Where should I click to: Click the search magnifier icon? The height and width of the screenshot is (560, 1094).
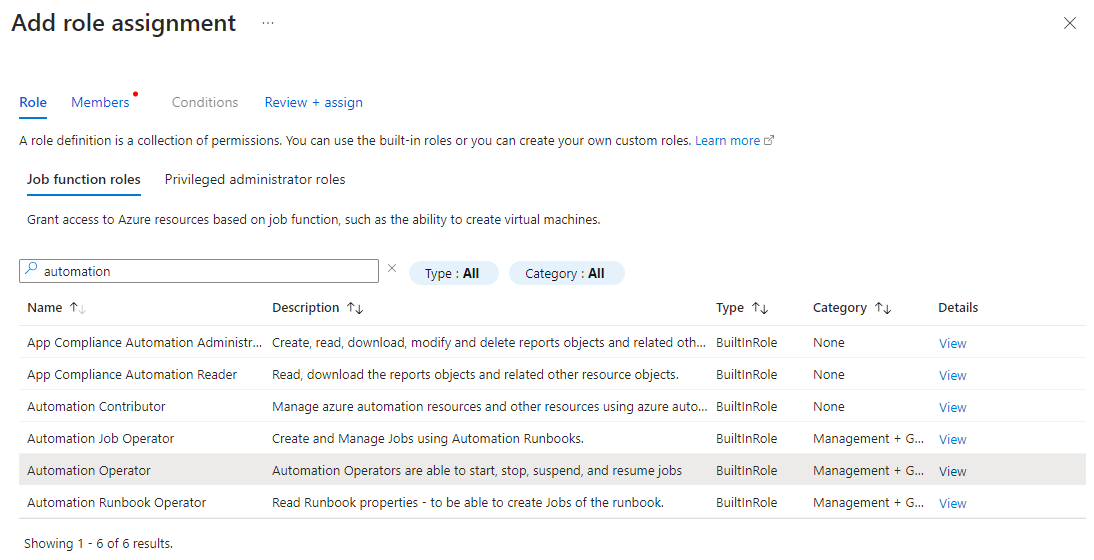tap(31, 270)
